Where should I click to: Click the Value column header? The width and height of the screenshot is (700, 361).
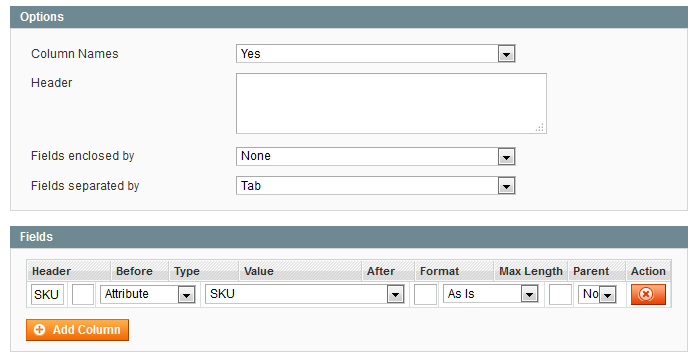[x=258, y=271]
